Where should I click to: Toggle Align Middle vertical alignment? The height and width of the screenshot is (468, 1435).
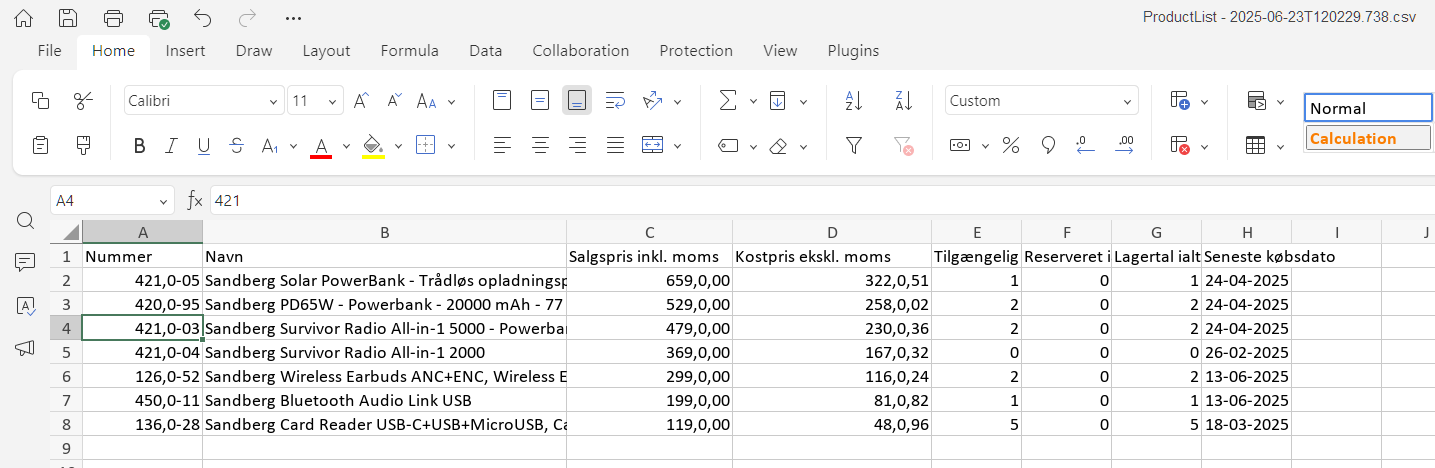pyautogui.click(x=540, y=100)
